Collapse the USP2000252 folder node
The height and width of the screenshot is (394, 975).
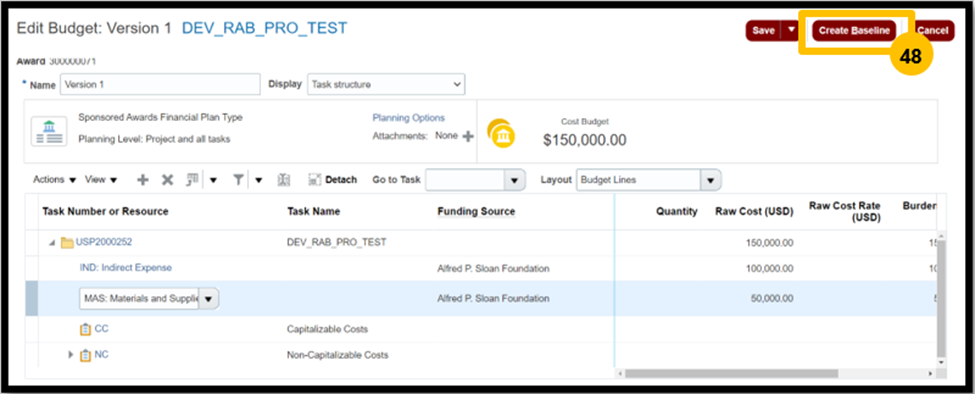[53, 242]
